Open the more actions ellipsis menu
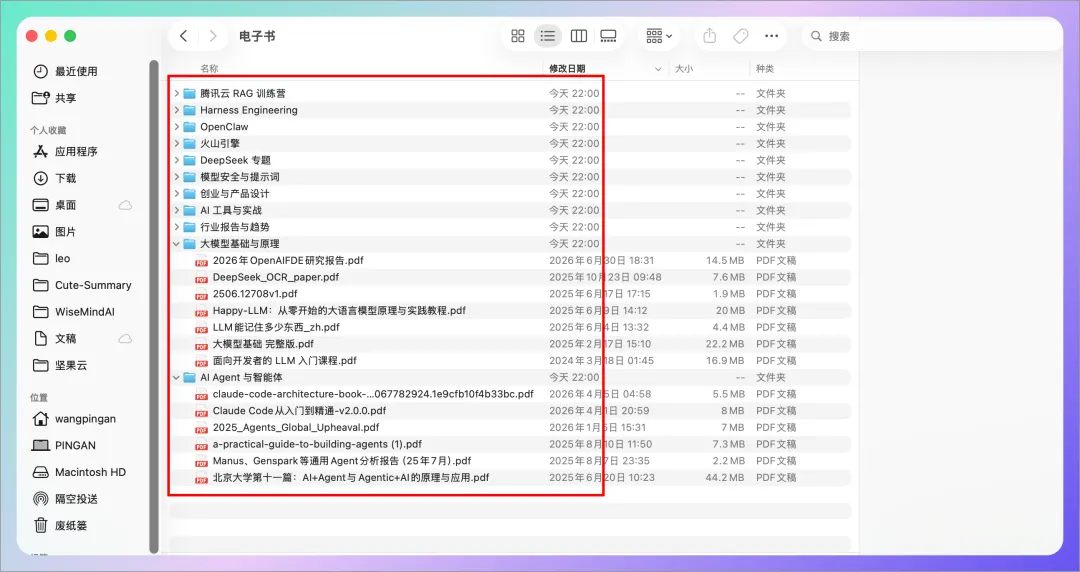 pyautogui.click(x=771, y=36)
